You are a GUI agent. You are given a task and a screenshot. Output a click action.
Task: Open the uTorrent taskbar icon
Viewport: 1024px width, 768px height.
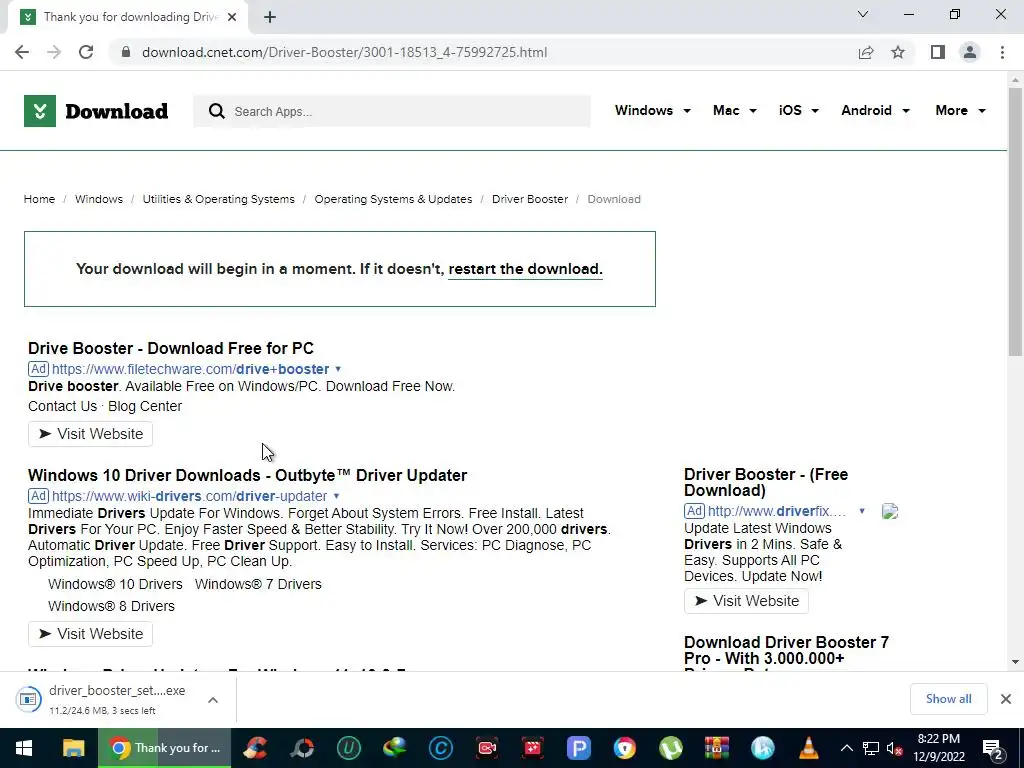670,748
